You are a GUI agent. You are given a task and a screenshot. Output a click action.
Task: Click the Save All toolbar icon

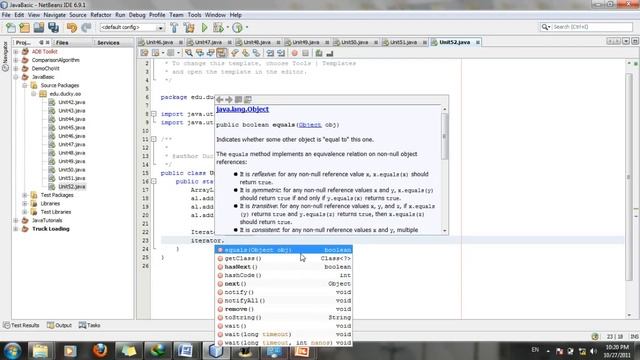coord(53,27)
